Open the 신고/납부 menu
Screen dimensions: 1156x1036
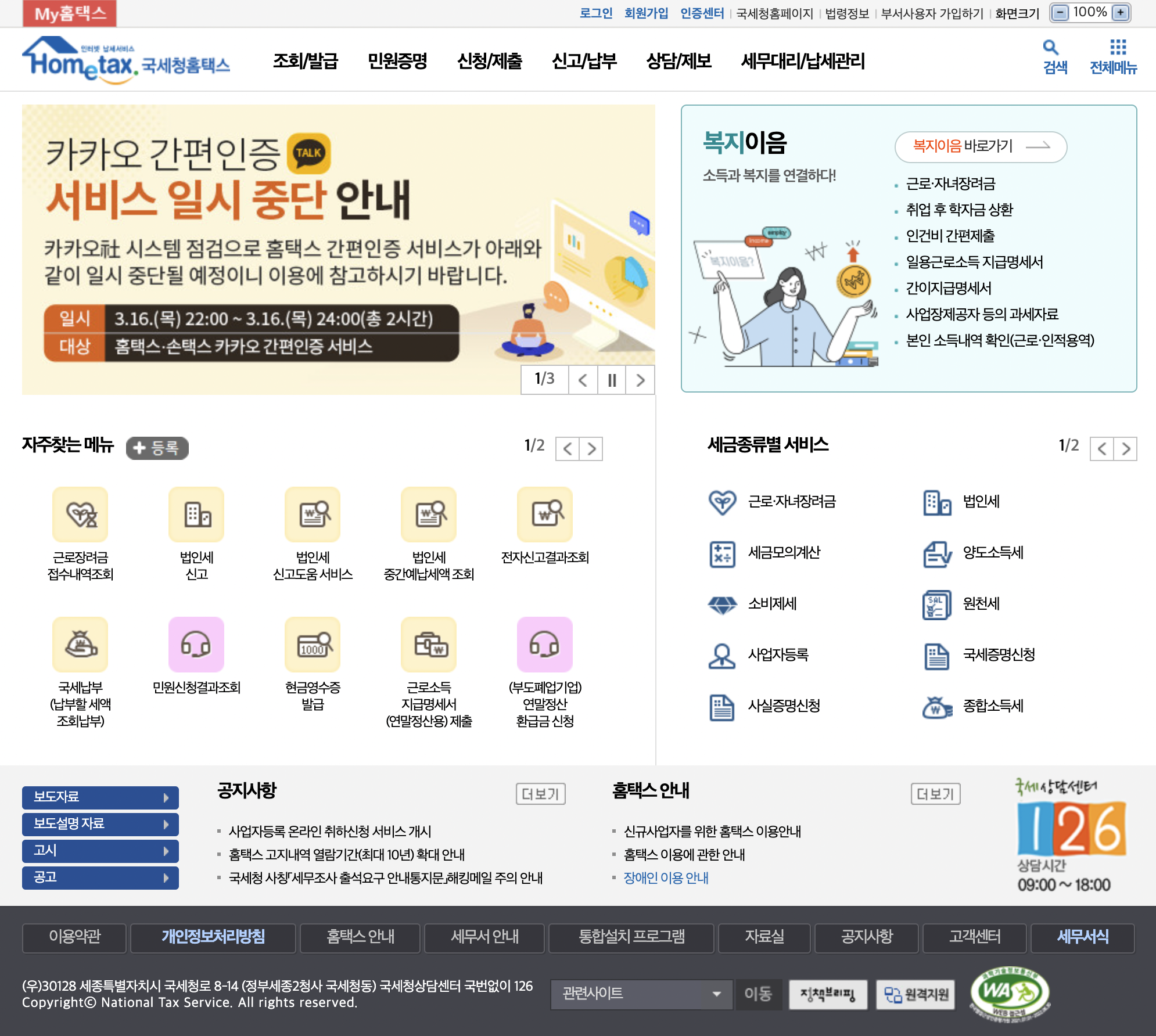584,60
